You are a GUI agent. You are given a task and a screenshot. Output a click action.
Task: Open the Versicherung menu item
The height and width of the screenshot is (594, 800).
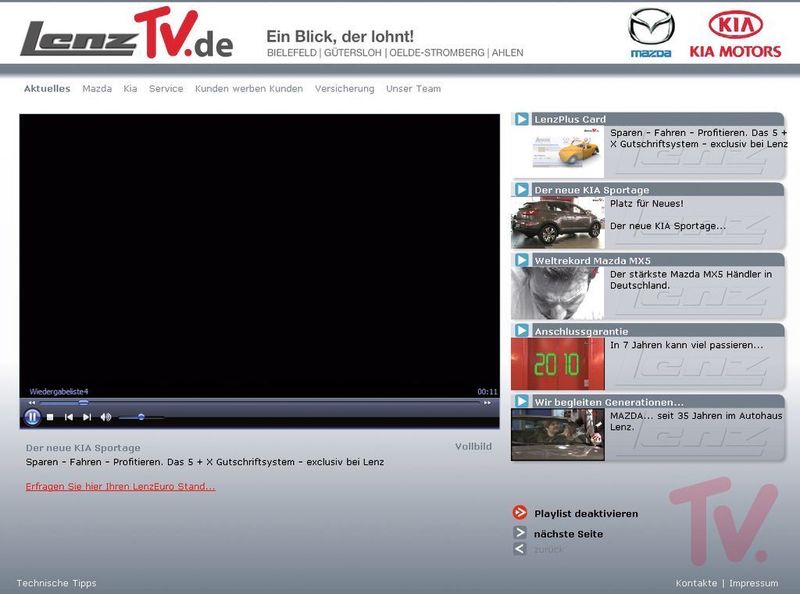[x=344, y=88]
